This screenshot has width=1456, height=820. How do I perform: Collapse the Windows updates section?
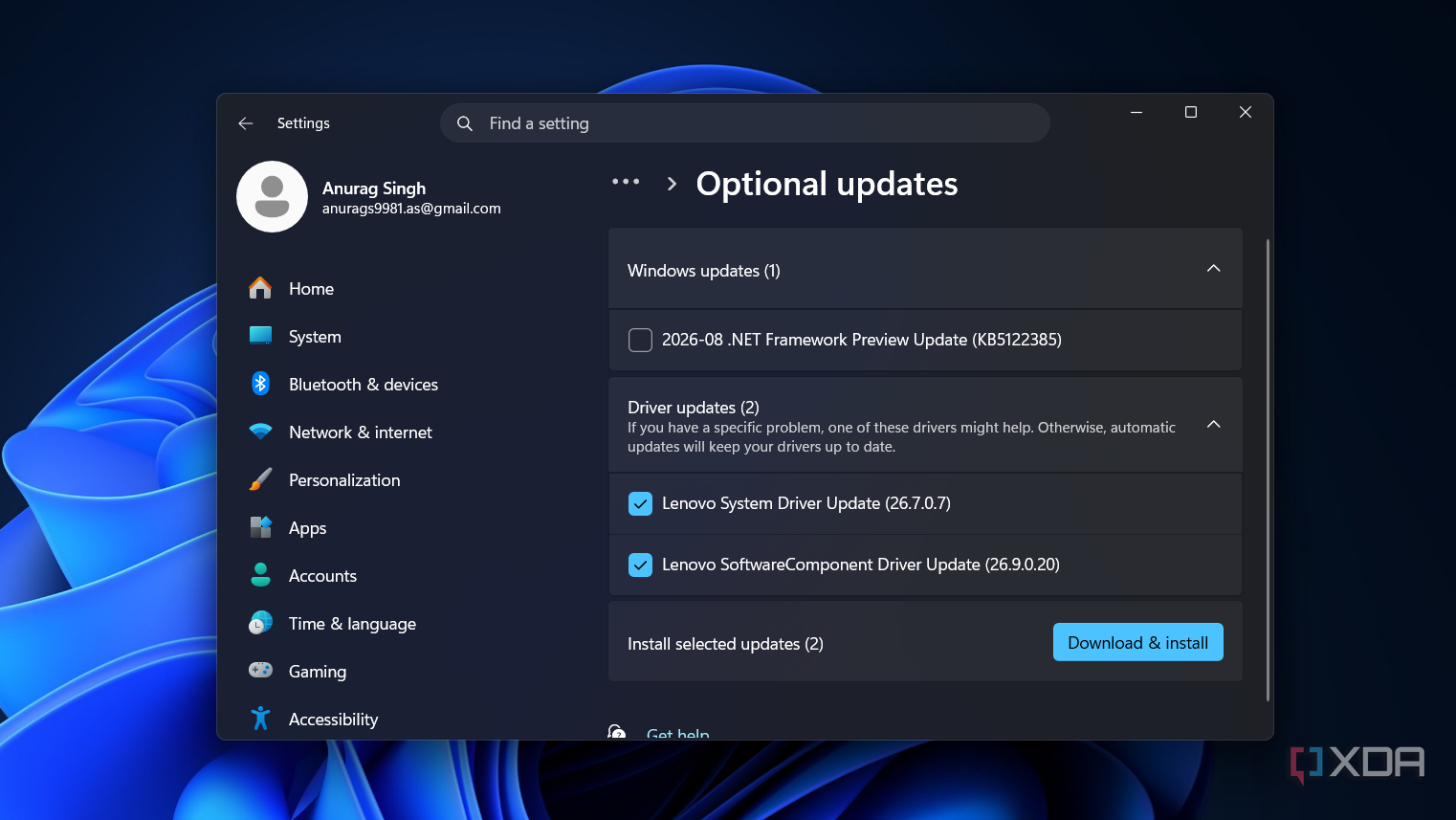pyautogui.click(x=1213, y=269)
